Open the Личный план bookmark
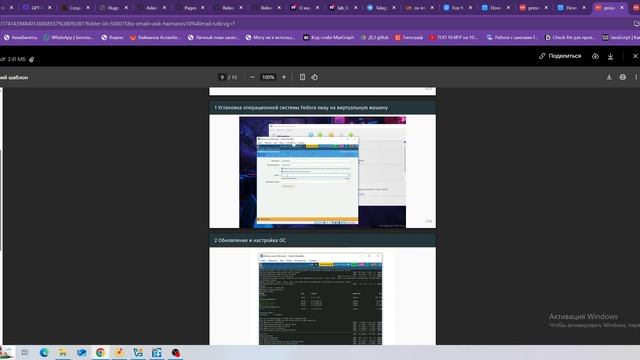640x360 pixels. pos(213,38)
